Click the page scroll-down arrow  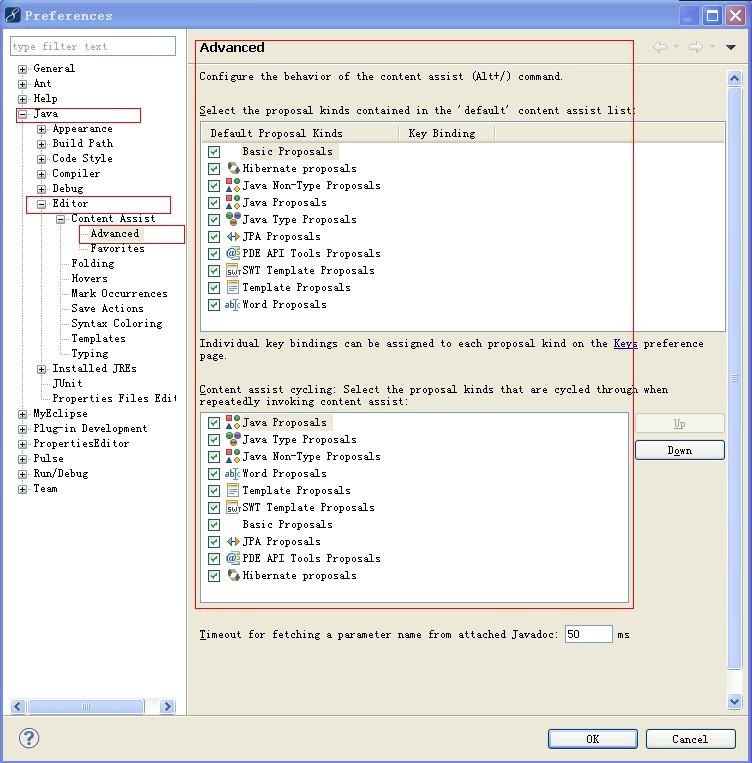coord(734,701)
